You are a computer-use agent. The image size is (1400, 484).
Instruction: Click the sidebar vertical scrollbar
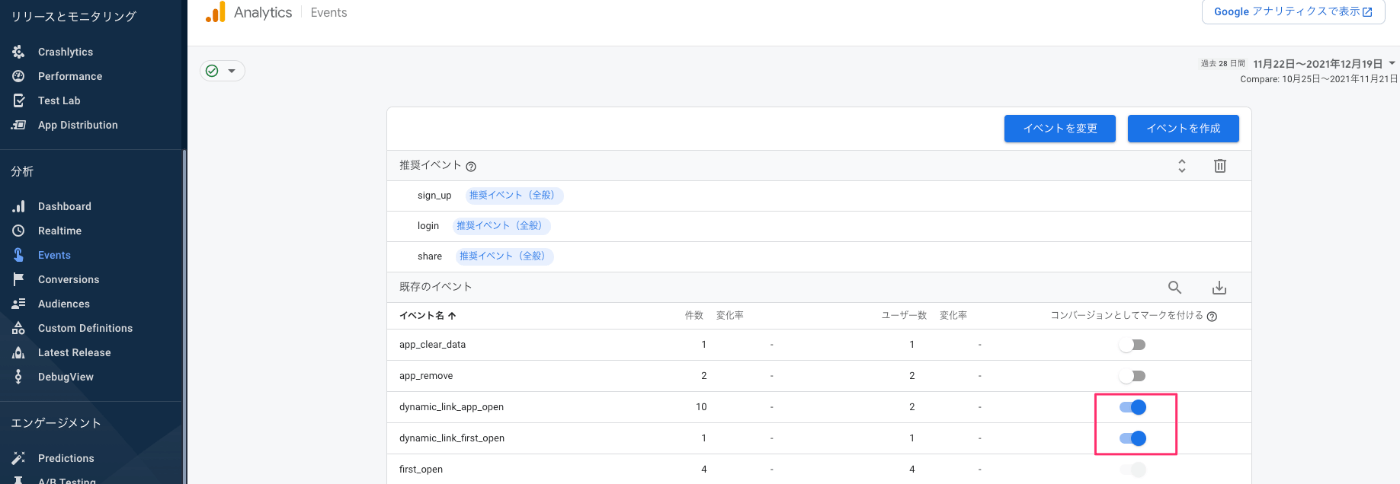tap(184, 315)
